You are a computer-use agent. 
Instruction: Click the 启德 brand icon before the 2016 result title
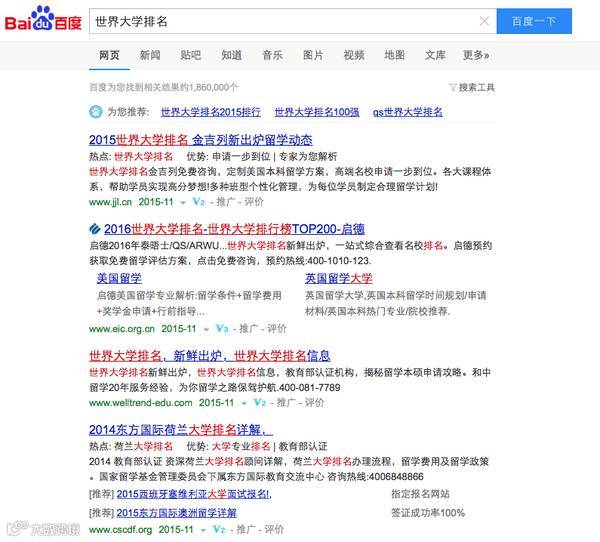95,229
